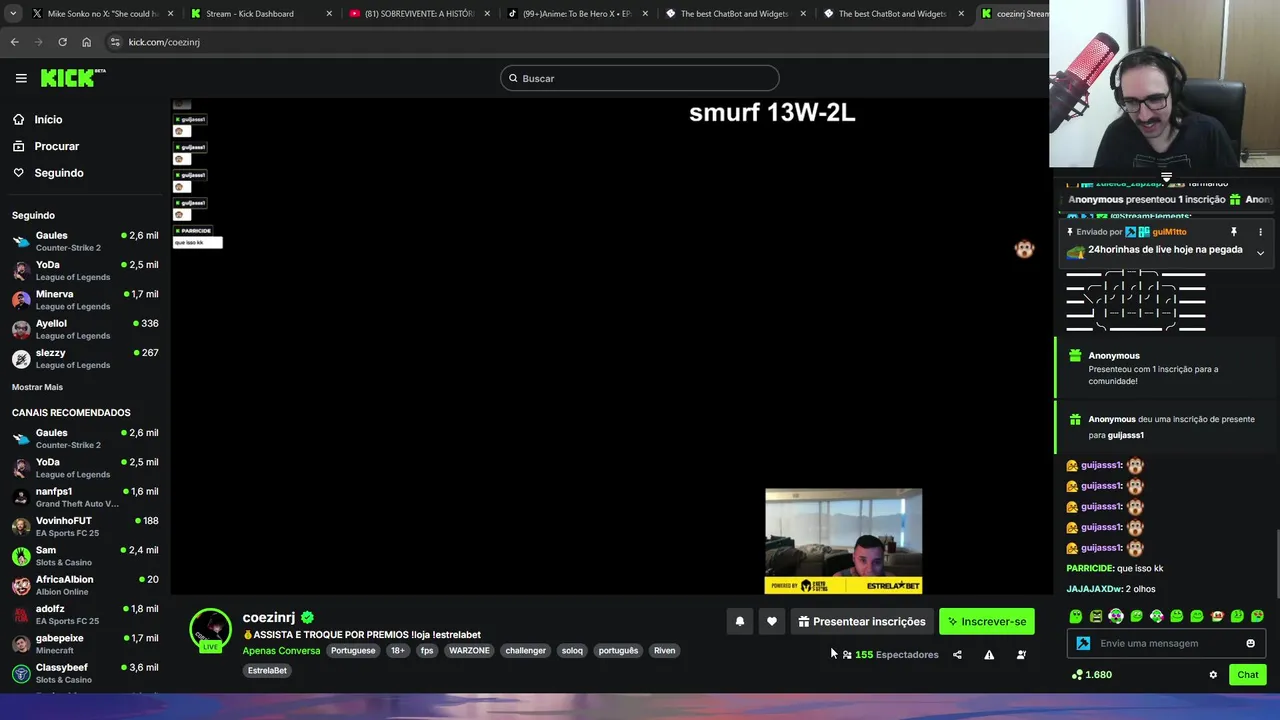The width and height of the screenshot is (1280, 720).
Task: Open recommended channel Classybeef
Action: 84,673
